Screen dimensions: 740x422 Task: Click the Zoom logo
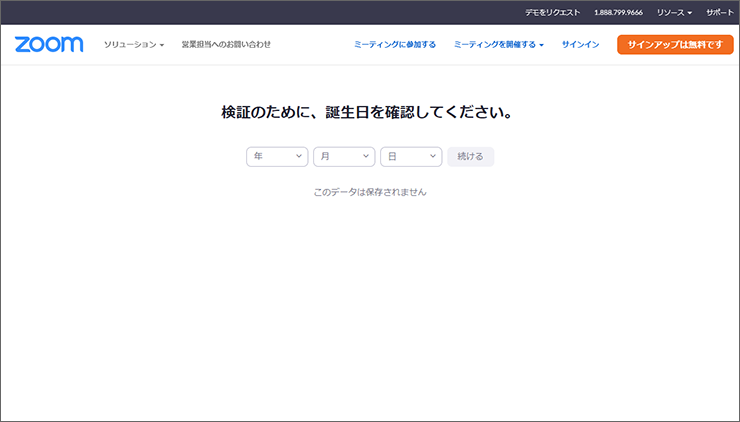point(49,44)
